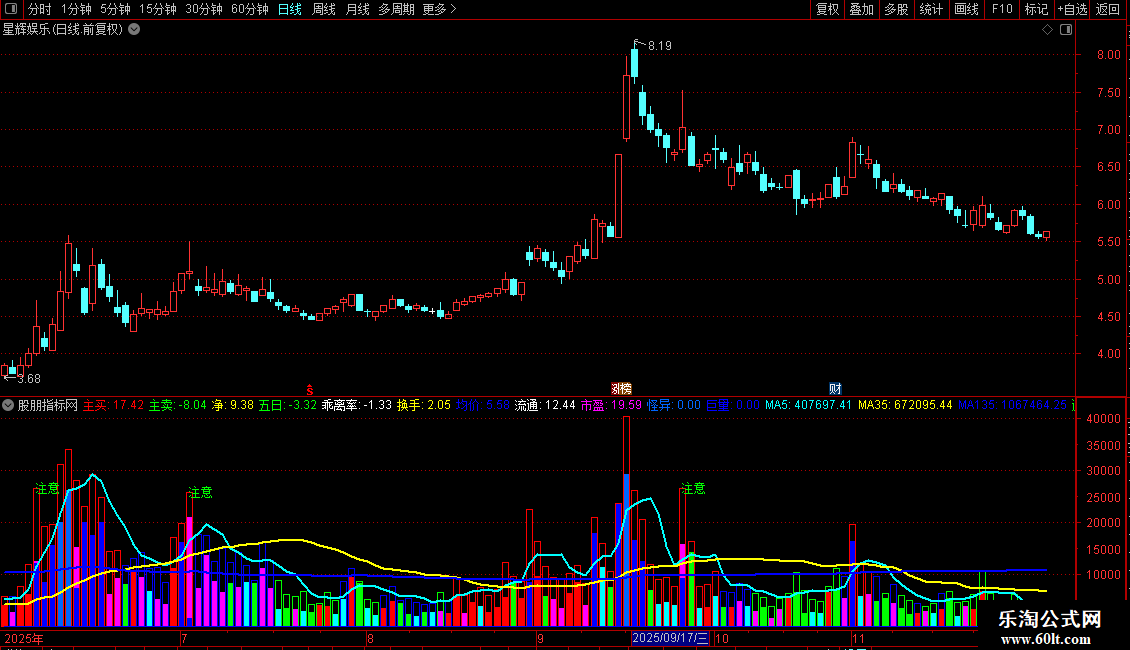
Task: Select the 60分钟 period
Action: (x=250, y=9)
